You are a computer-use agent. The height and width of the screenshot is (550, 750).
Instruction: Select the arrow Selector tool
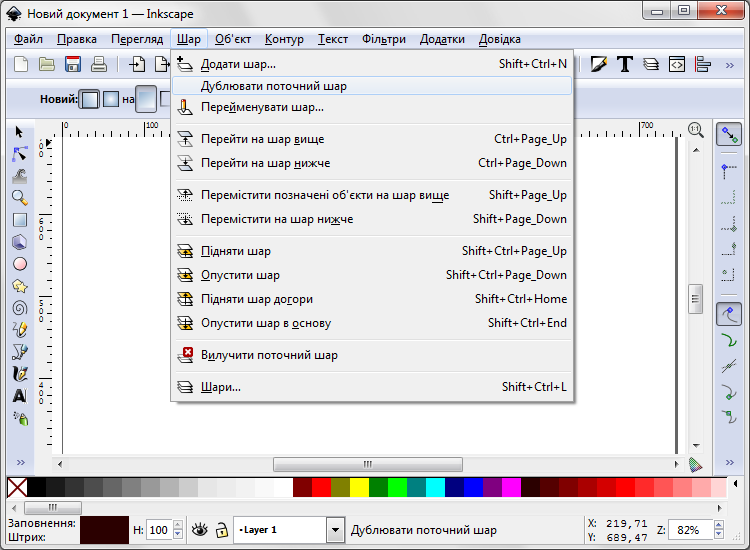19,132
